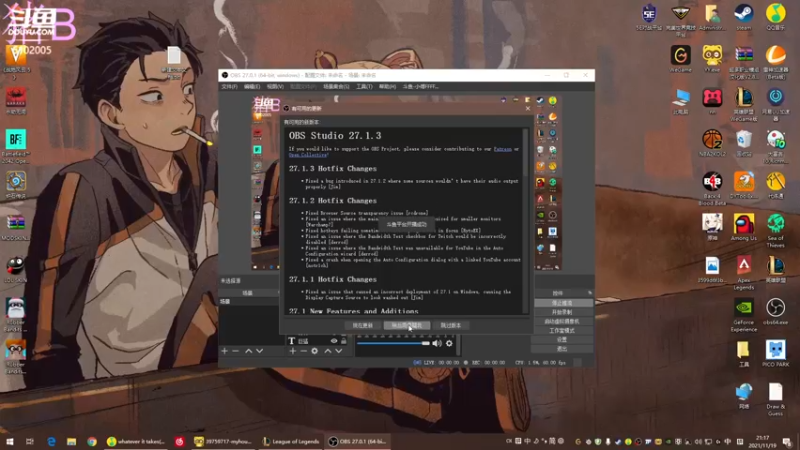Open Microsoft Edge from the taskbar
The height and width of the screenshot is (450, 800).
(x=52, y=441)
